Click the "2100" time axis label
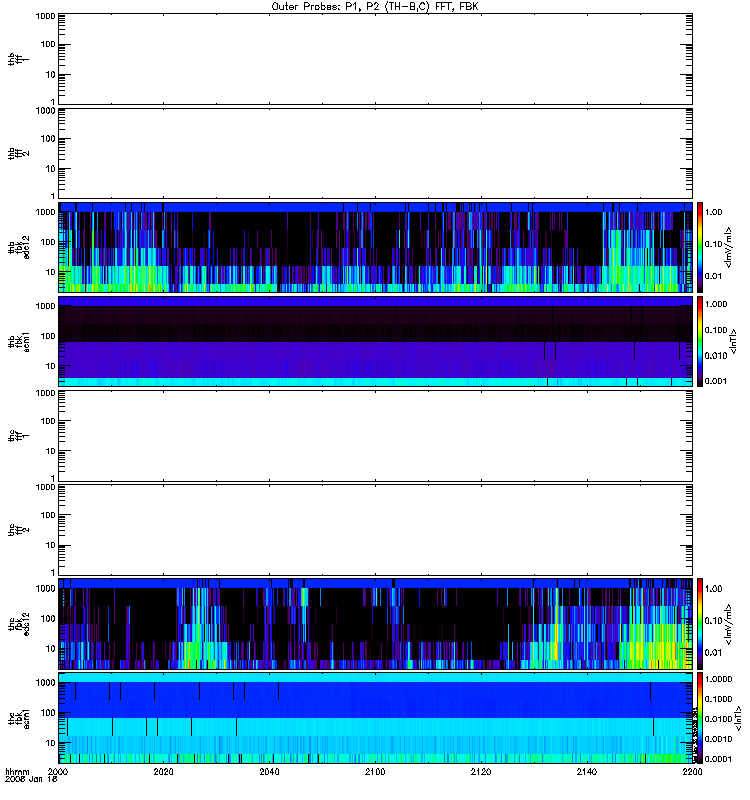Screen dimensions: 750x800 click(x=375, y=772)
